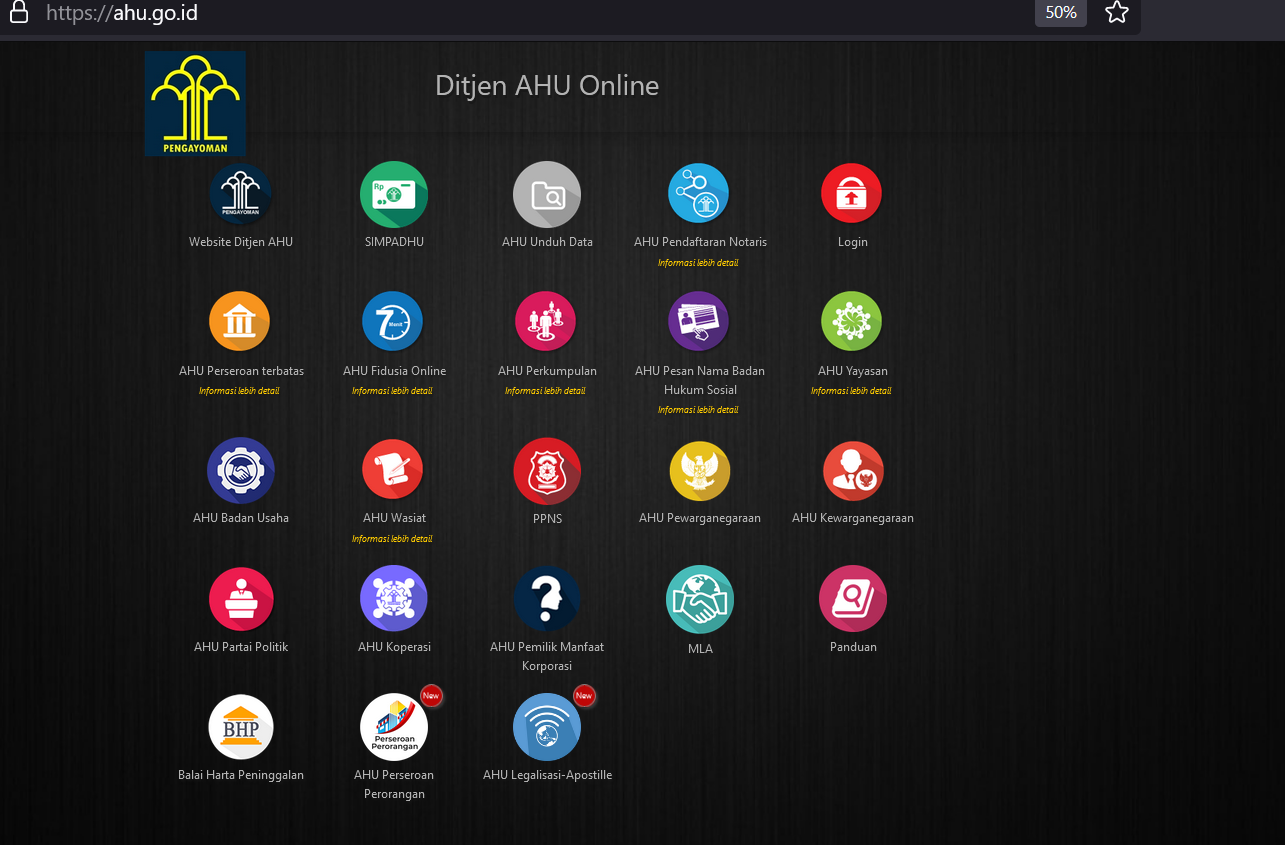1285x845 pixels.
Task: Open the AHU Perseroan Perorangan icon
Action: [394, 727]
